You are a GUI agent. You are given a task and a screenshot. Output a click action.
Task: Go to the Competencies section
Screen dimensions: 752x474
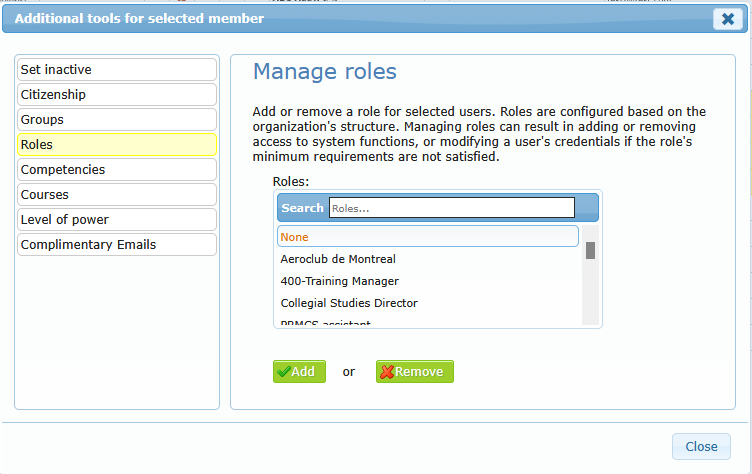[116, 170]
